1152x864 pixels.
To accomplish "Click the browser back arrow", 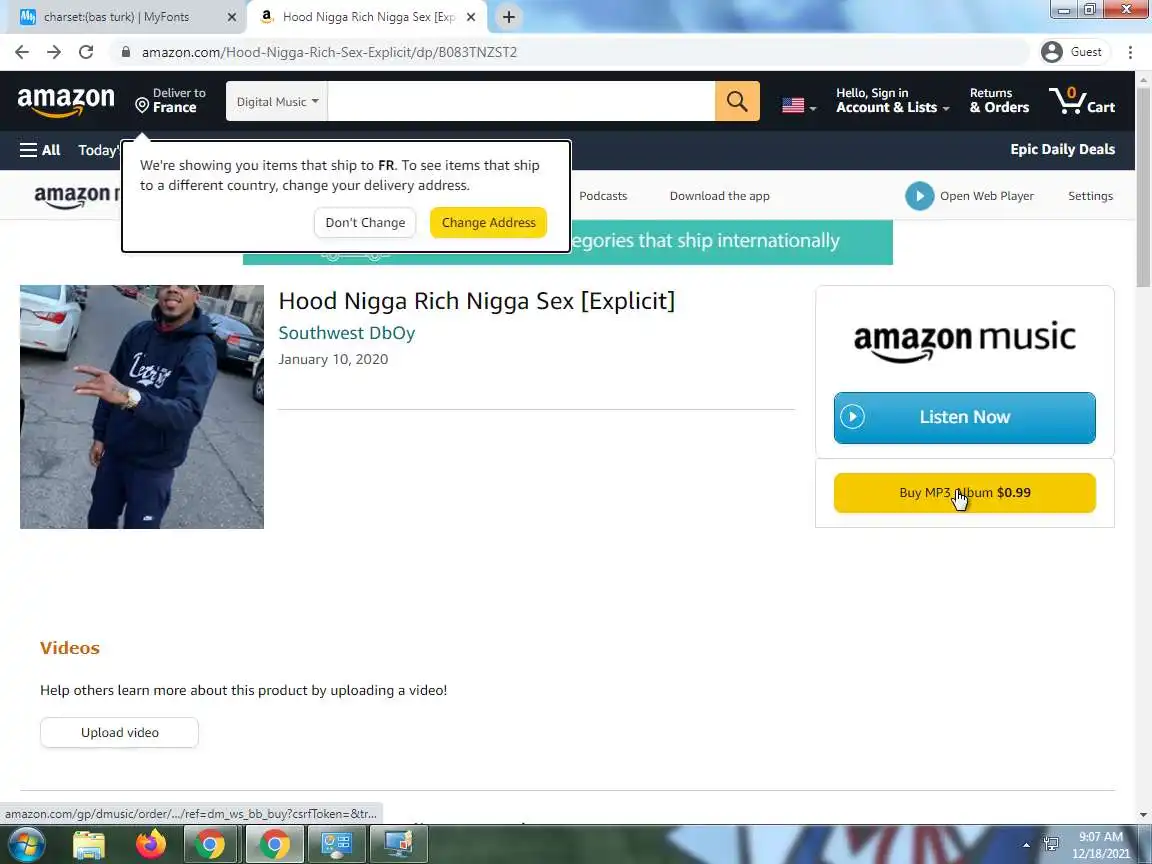I will (x=21, y=52).
